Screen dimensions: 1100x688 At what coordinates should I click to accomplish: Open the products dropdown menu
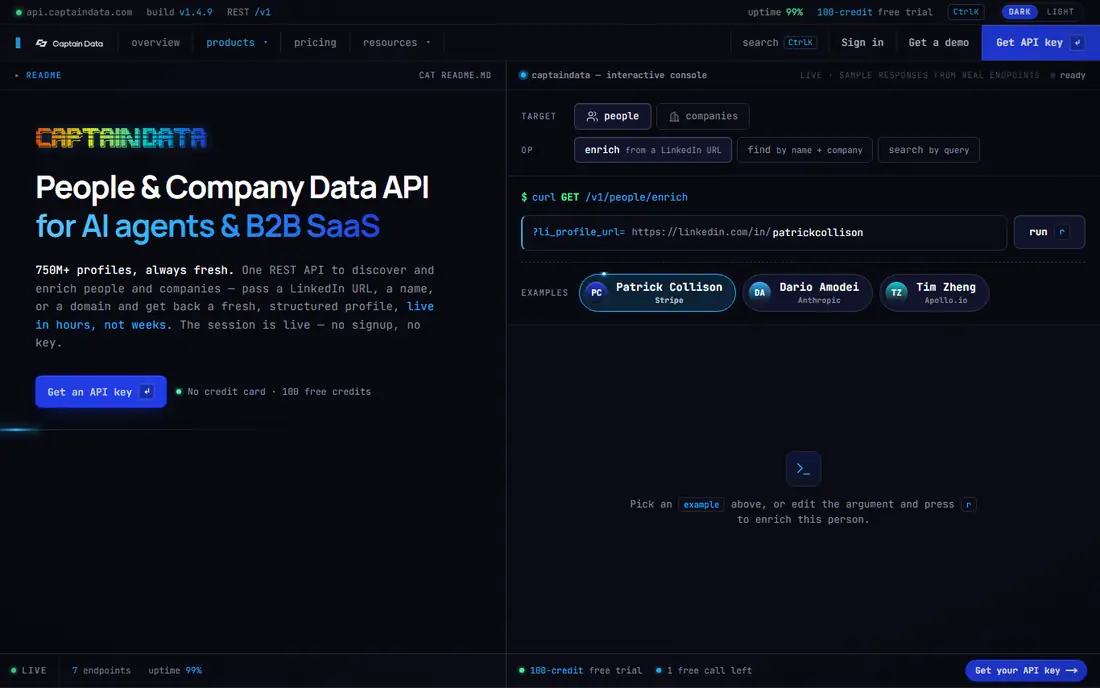(236, 43)
